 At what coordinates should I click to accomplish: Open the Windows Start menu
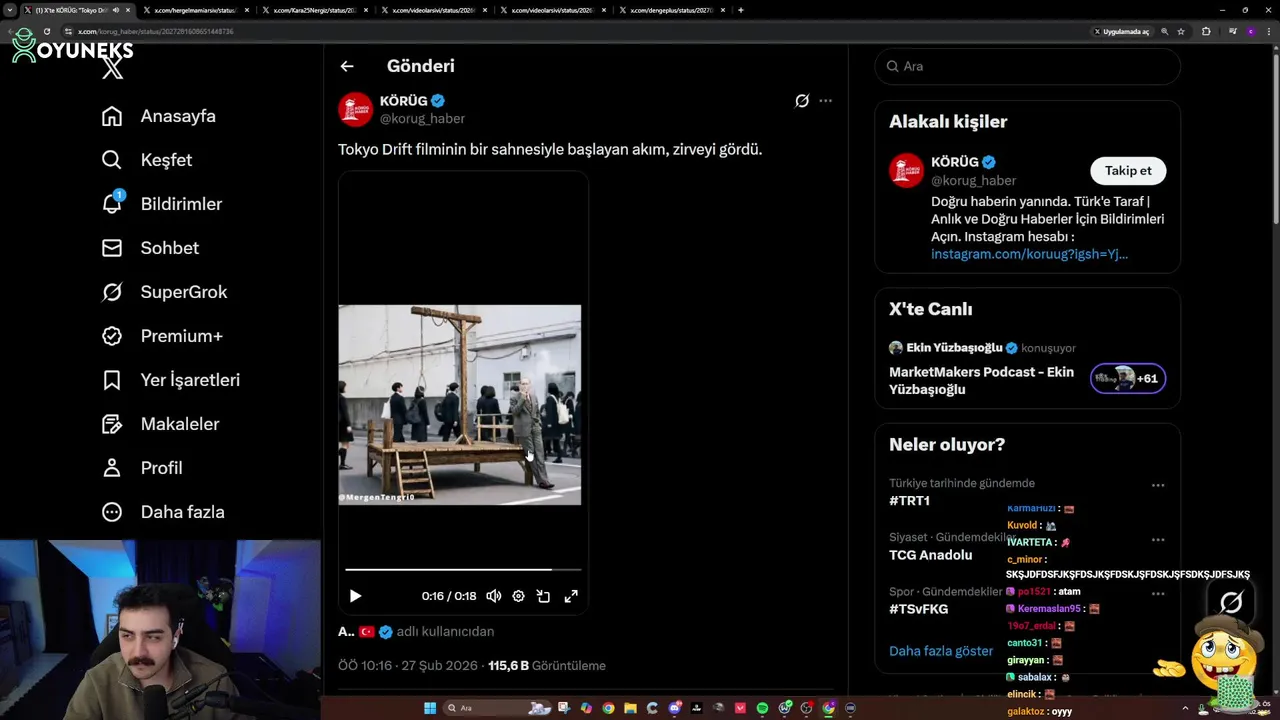tap(430, 708)
